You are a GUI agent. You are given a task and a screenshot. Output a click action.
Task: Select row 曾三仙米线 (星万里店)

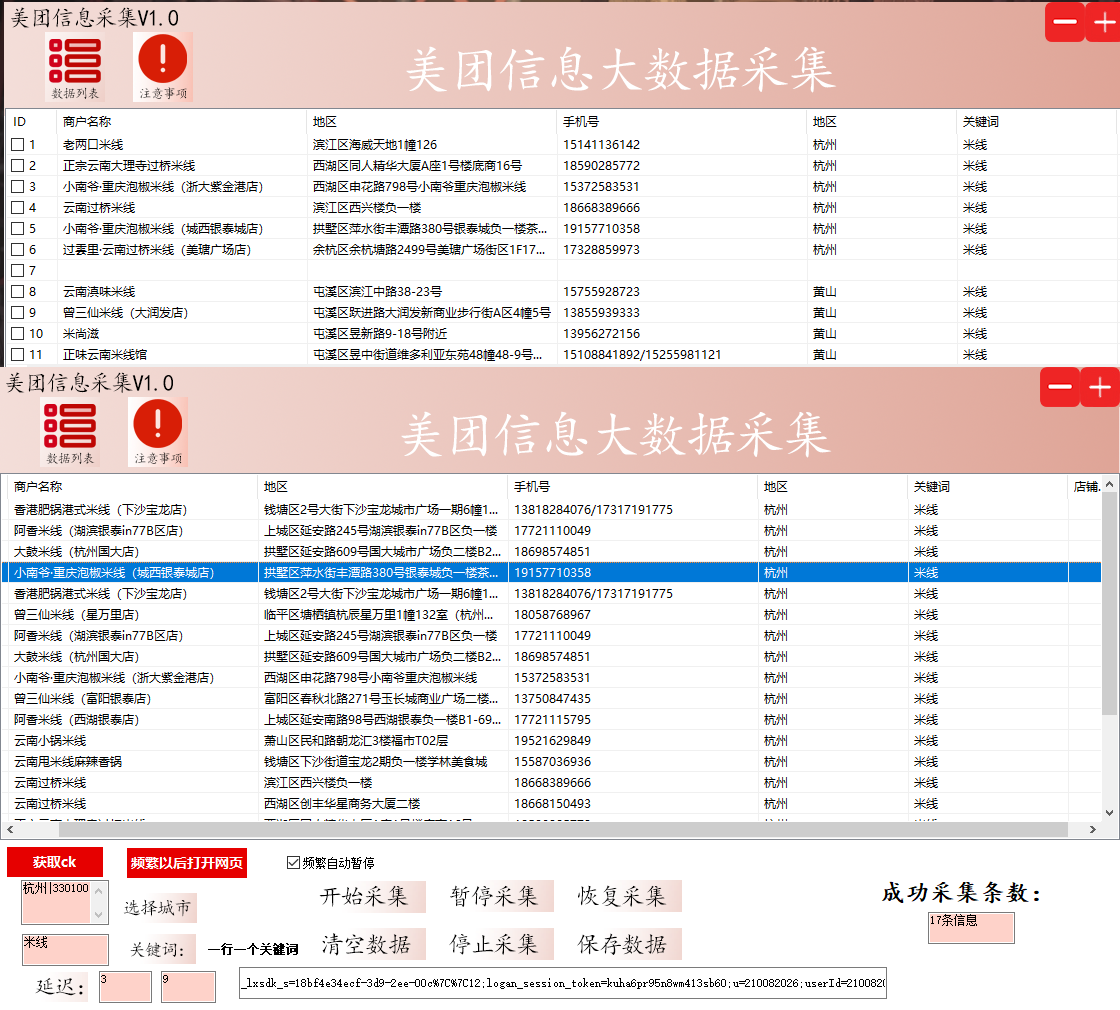click(x=551, y=615)
